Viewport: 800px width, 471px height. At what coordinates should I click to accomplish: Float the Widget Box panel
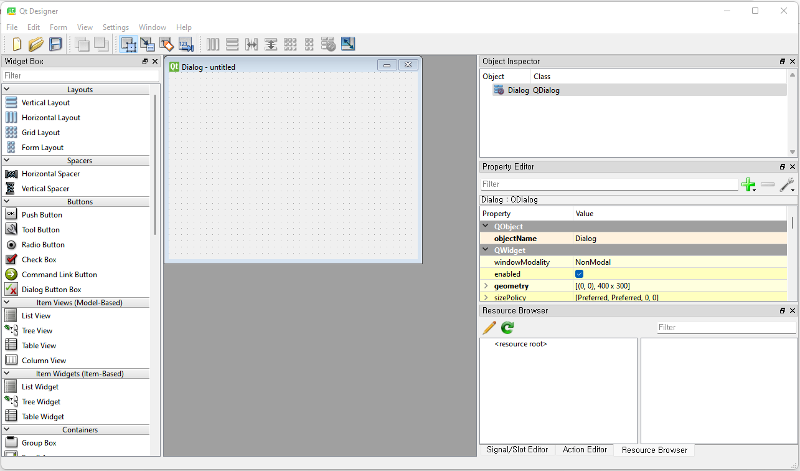pos(145,61)
